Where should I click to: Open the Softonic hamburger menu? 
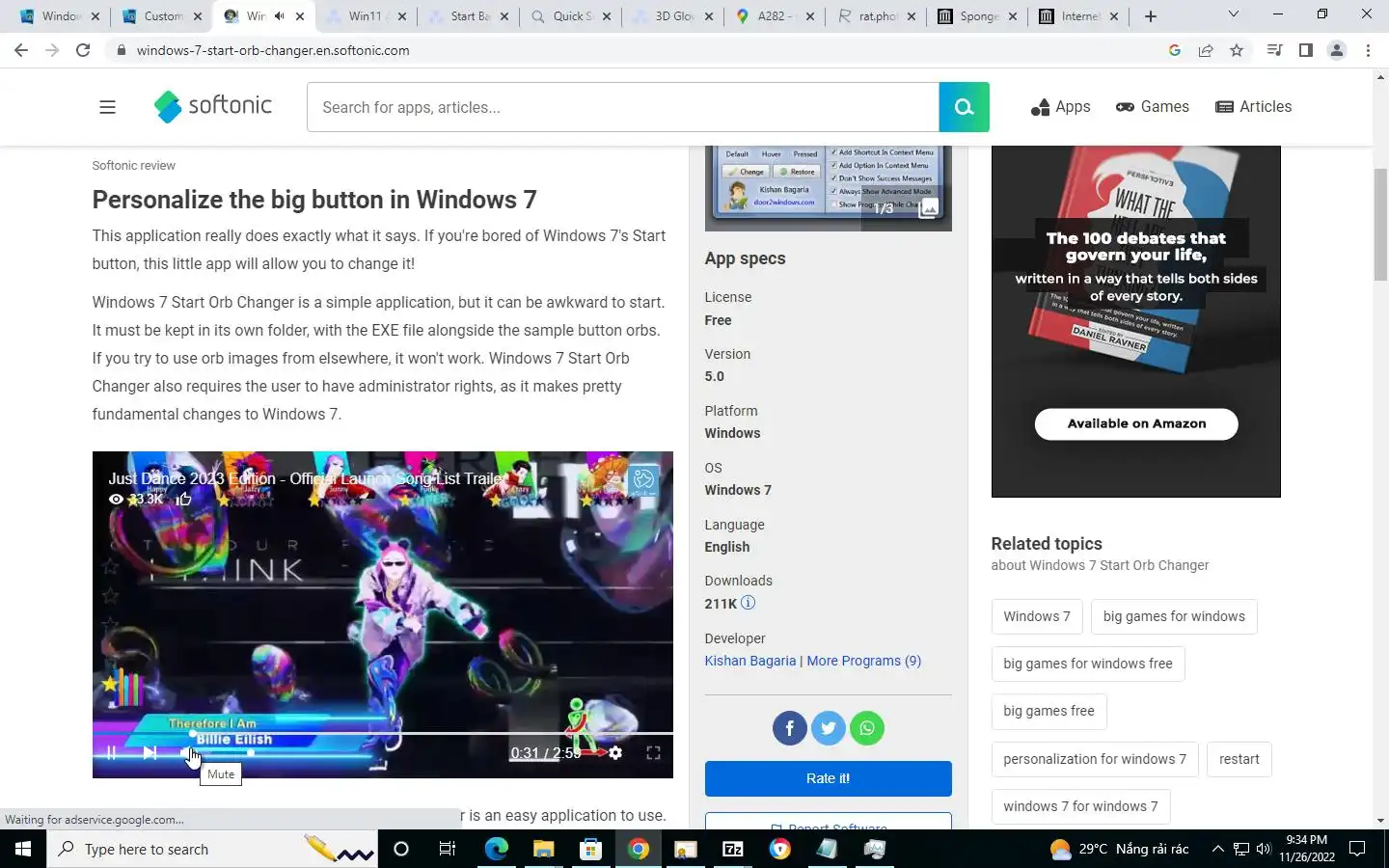pyautogui.click(x=107, y=107)
